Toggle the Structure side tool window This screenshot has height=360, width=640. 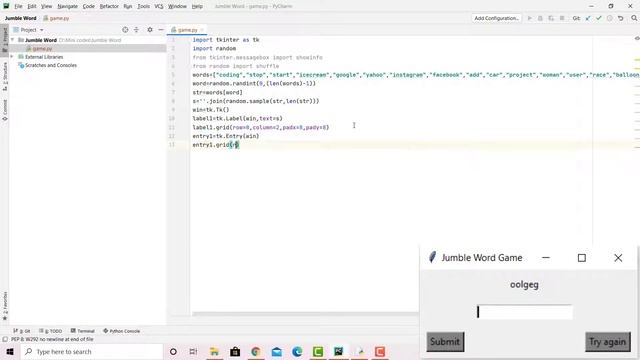click(5, 76)
